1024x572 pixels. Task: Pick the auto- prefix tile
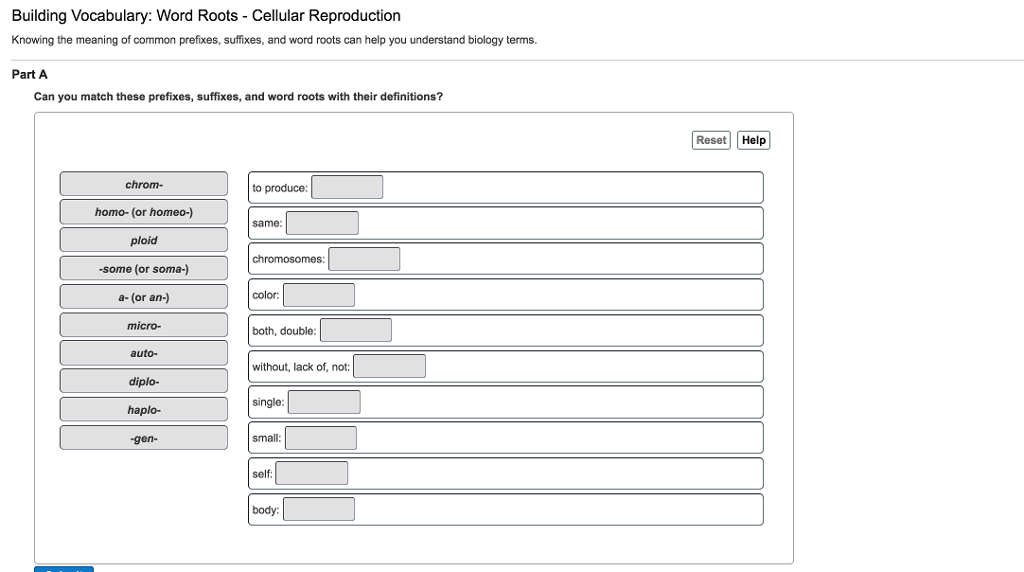(144, 353)
